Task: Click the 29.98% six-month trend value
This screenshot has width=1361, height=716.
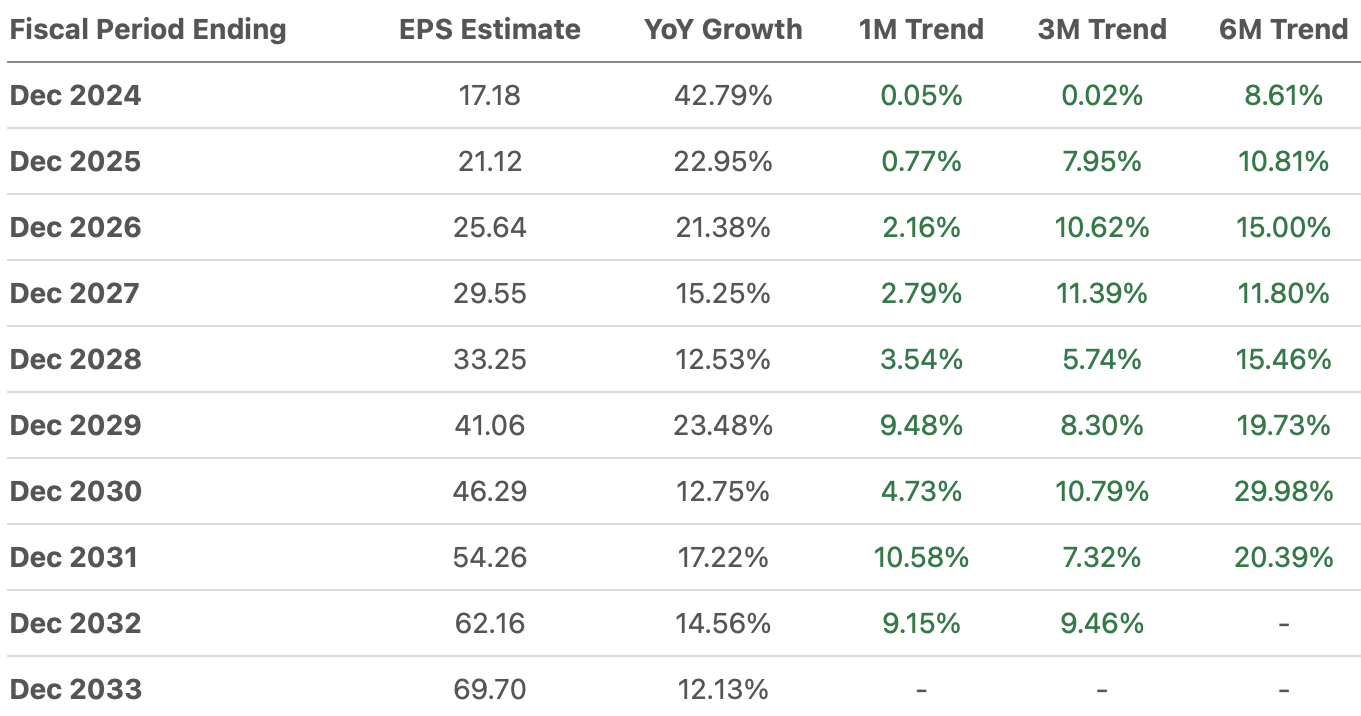Action: pyautogui.click(x=1284, y=492)
